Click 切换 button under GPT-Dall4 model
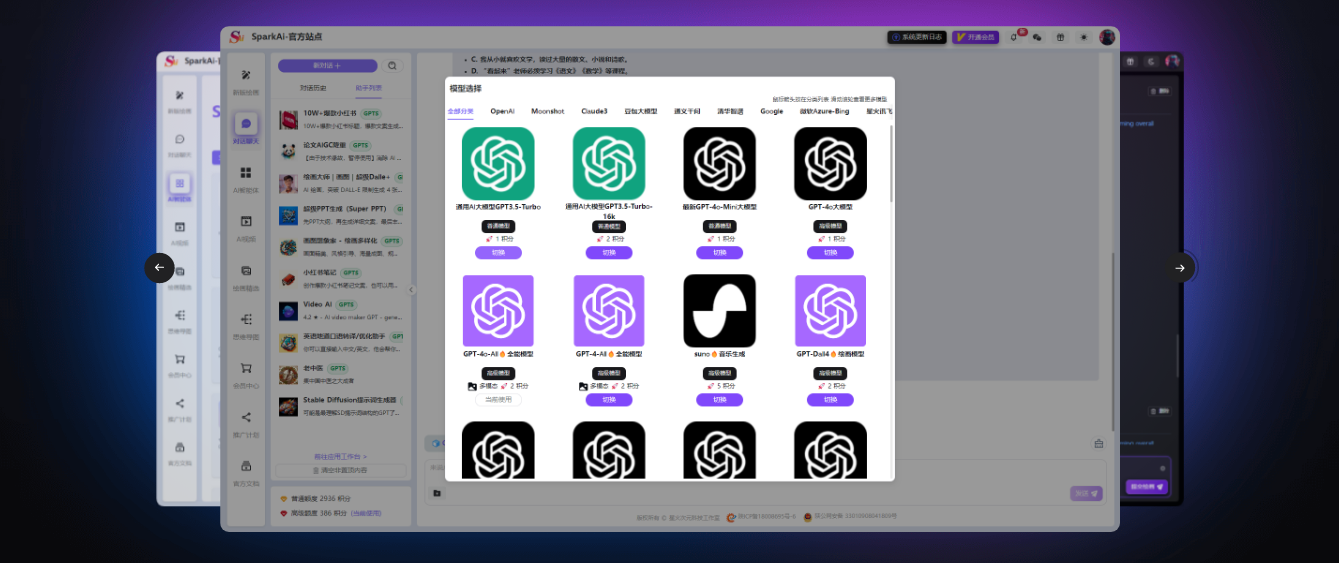The image size is (1339, 563). coord(830,400)
